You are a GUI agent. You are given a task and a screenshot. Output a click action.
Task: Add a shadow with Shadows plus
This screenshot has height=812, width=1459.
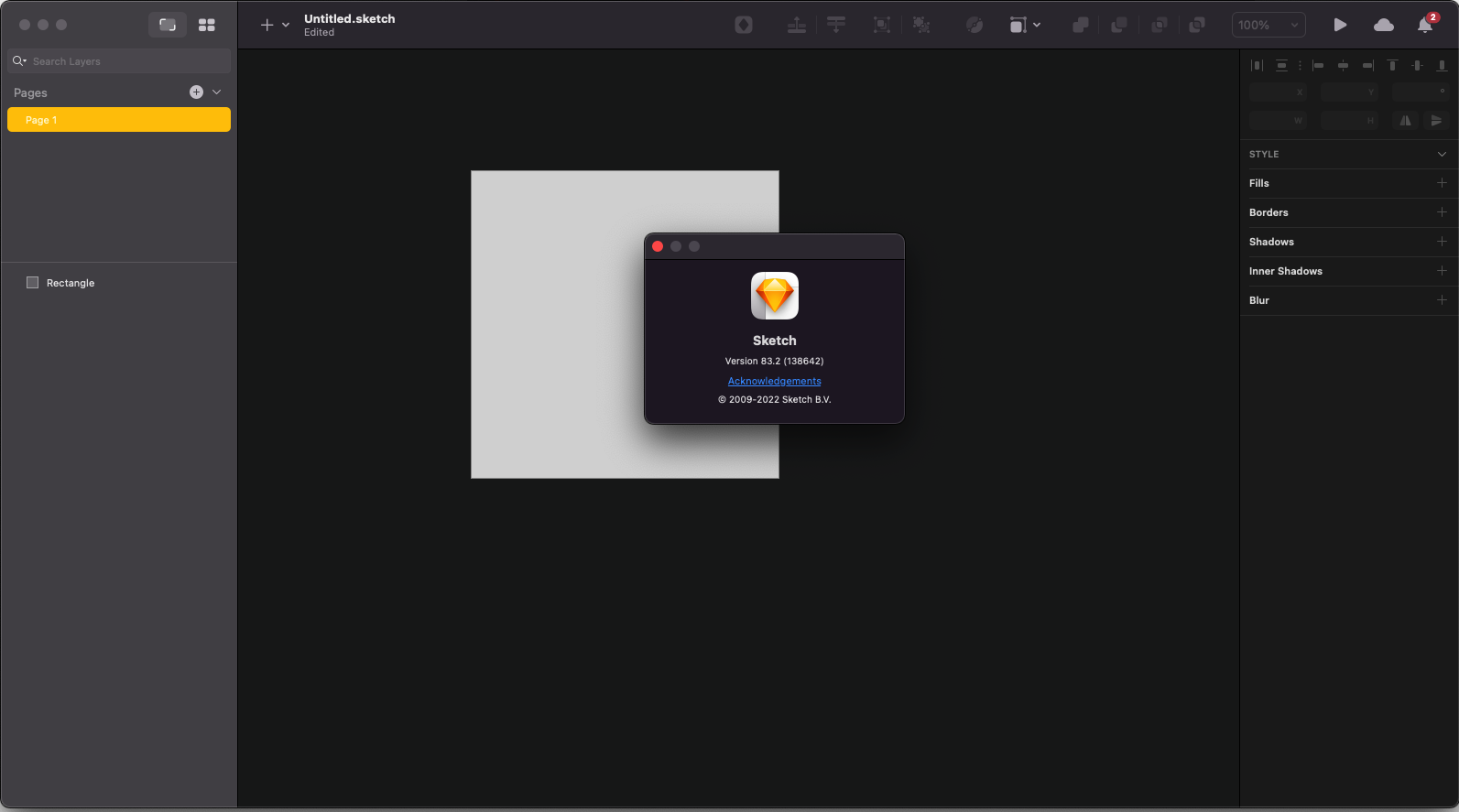pyautogui.click(x=1442, y=242)
